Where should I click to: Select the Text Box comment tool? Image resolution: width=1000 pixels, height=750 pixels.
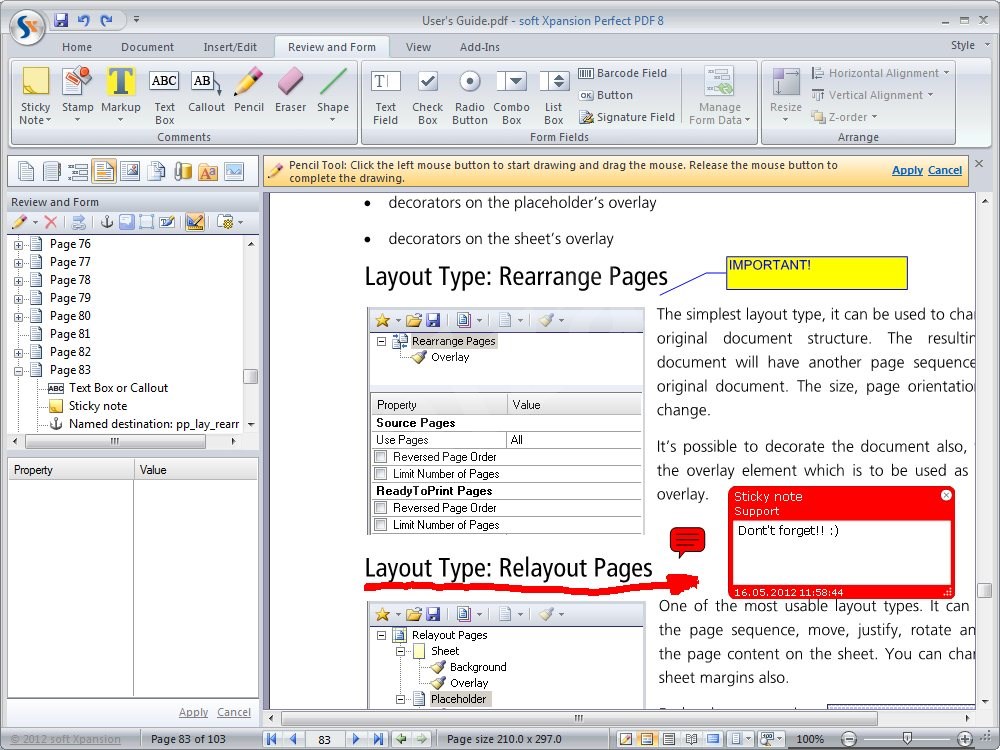click(x=164, y=96)
